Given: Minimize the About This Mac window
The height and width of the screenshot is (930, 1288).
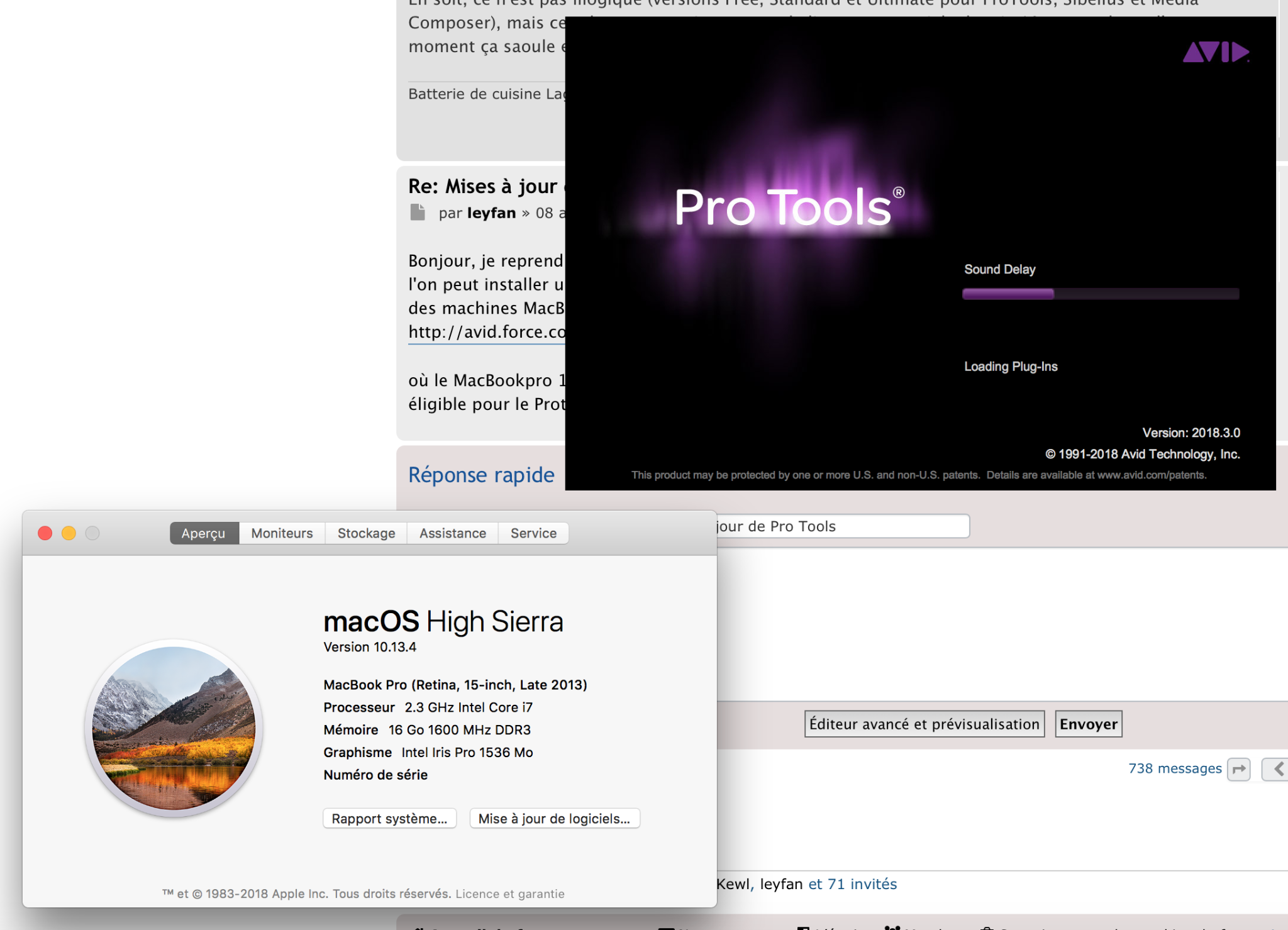Looking at the screenshot, I should [69, 533].
